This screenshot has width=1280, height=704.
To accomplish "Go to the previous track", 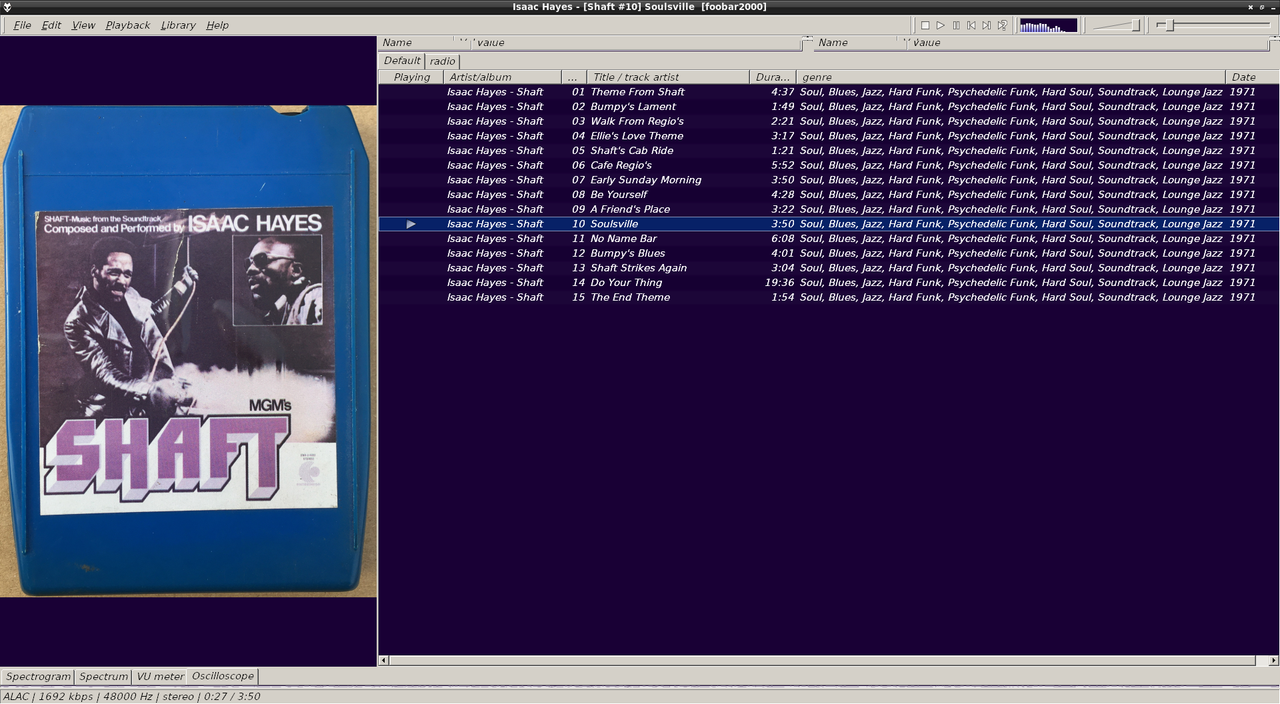I will [x=971, y=25].
